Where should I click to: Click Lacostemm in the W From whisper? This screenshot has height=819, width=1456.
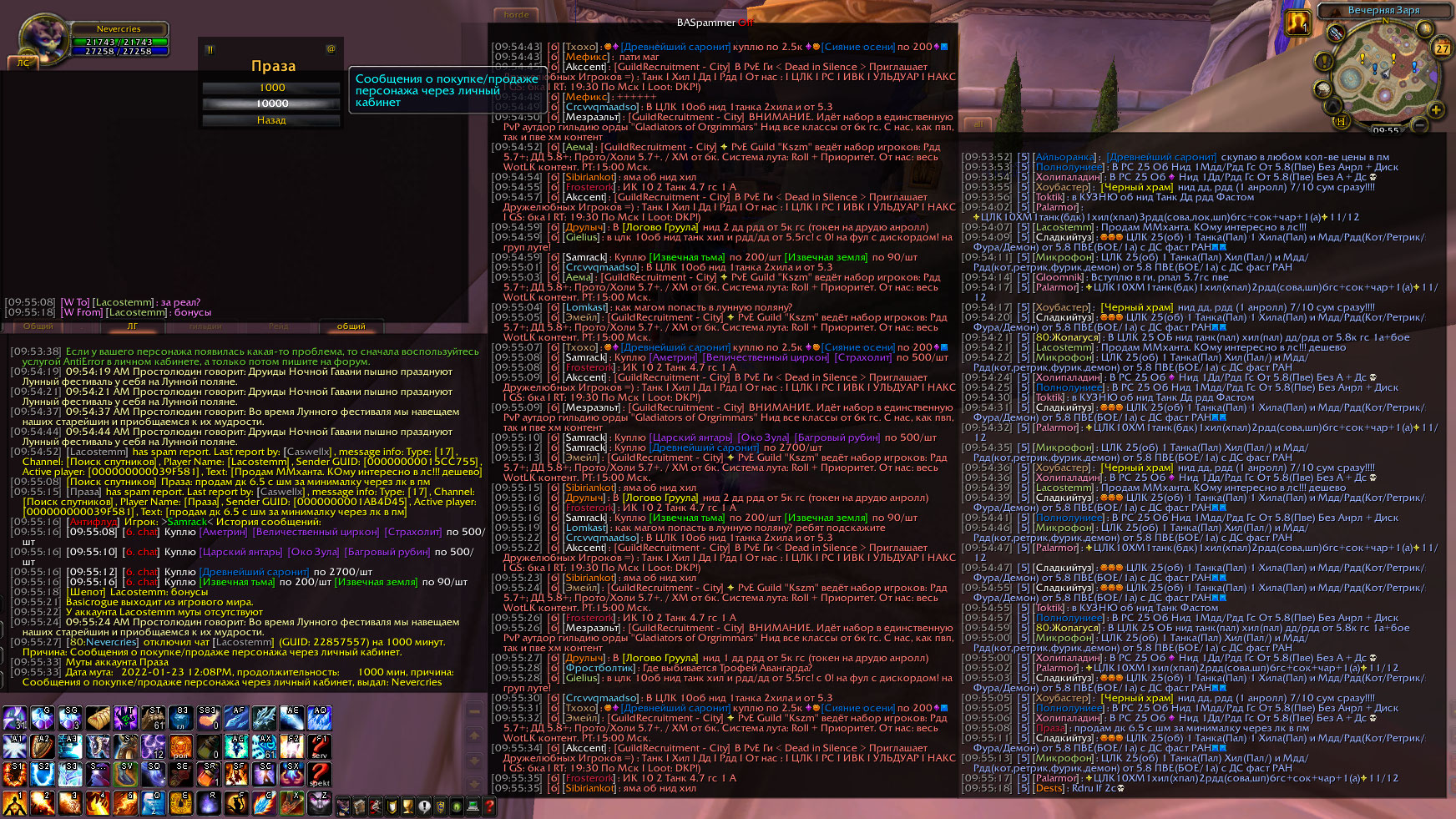136,312
